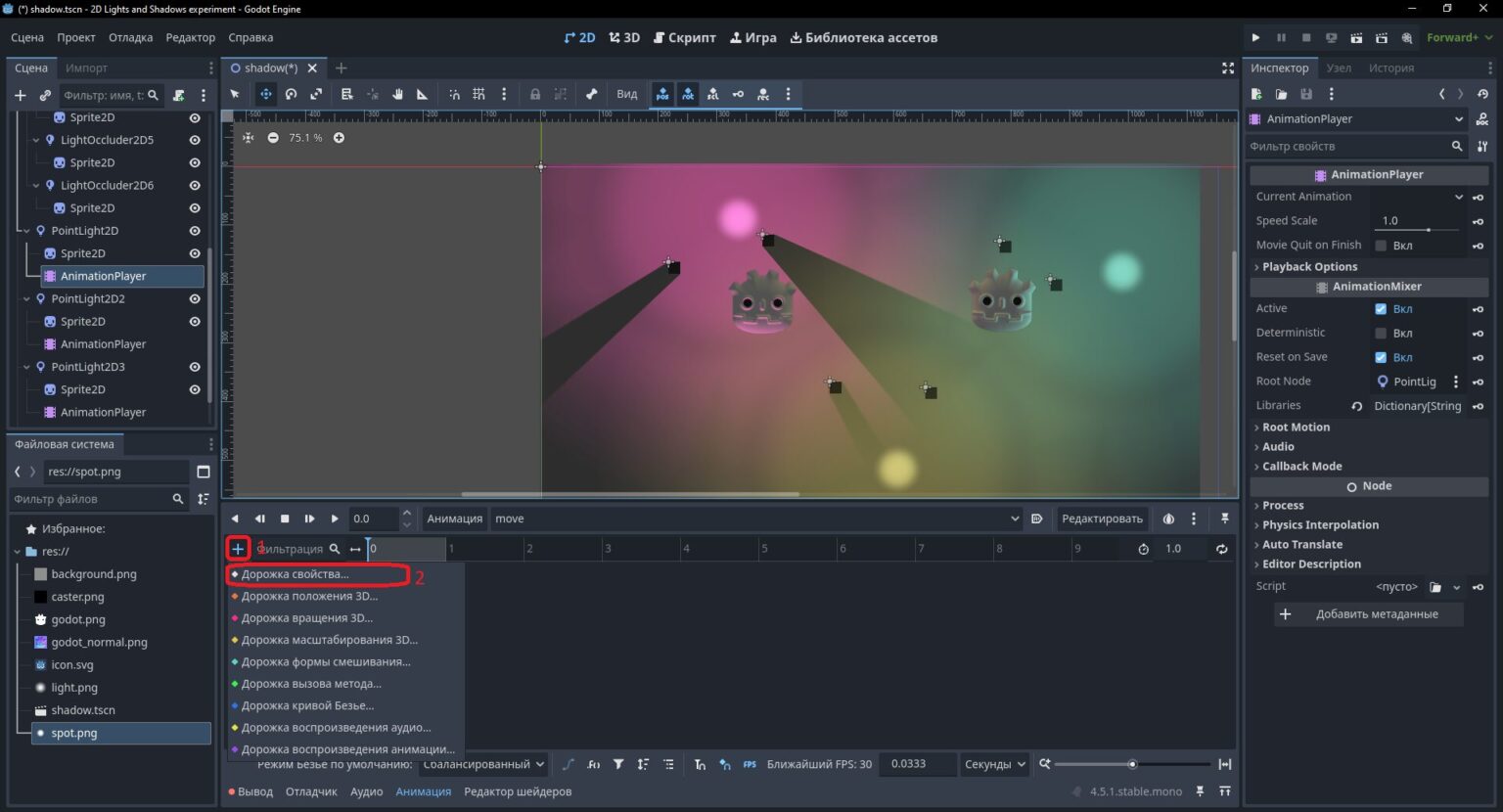Open Библиотека ассетов workspace
The width and height of the screenshot is (1503, 812).
864,37
